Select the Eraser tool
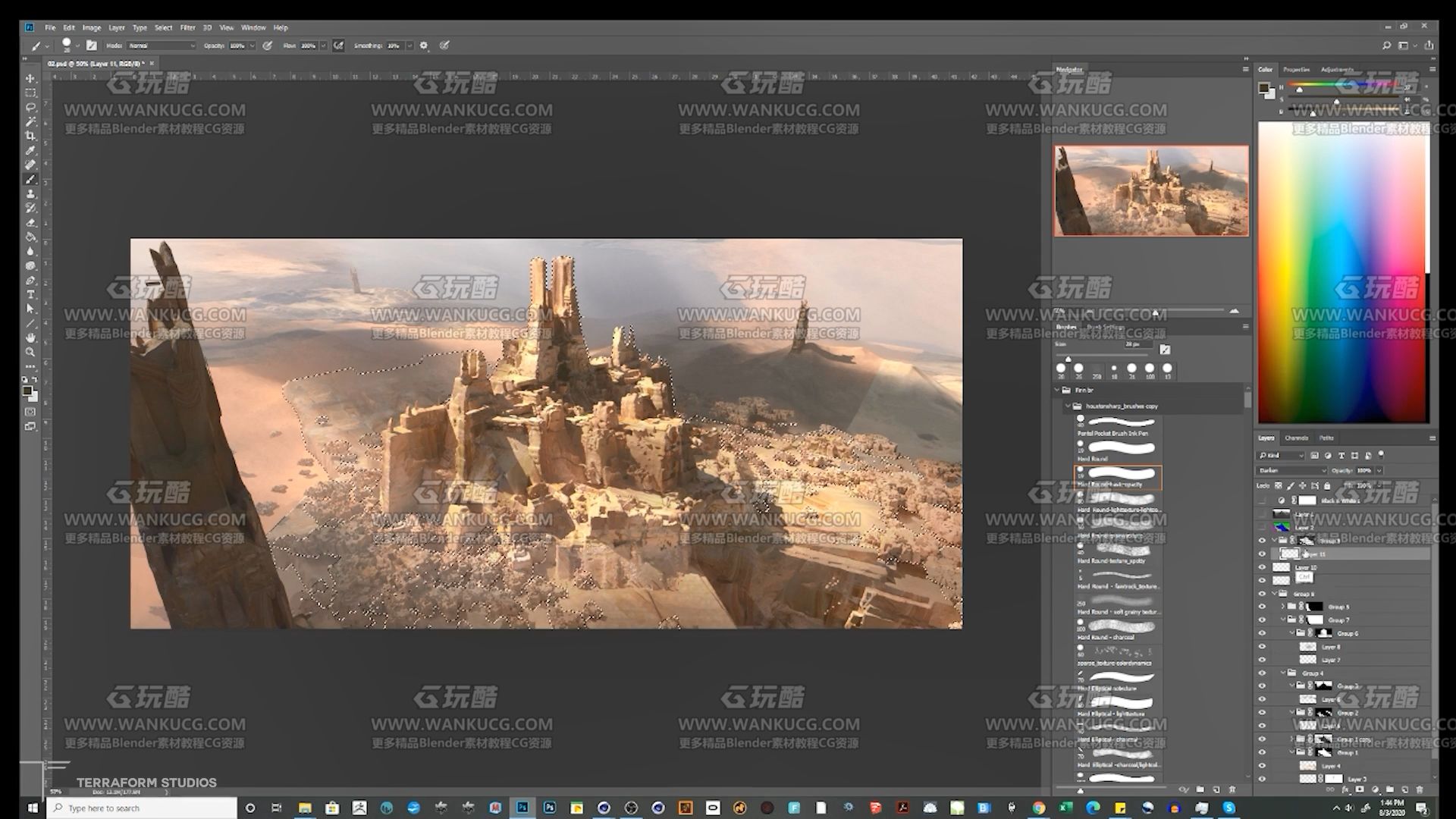Viewport: 1456px width, 819px height. 30,222
